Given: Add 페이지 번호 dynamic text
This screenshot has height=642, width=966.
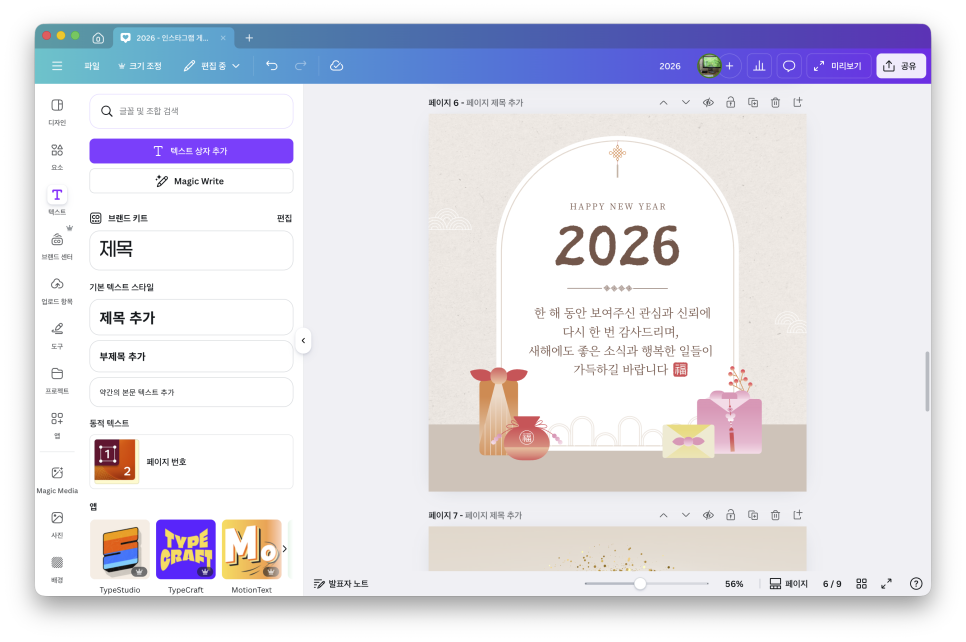Looking at the screenshot, I should coord(191,461).
